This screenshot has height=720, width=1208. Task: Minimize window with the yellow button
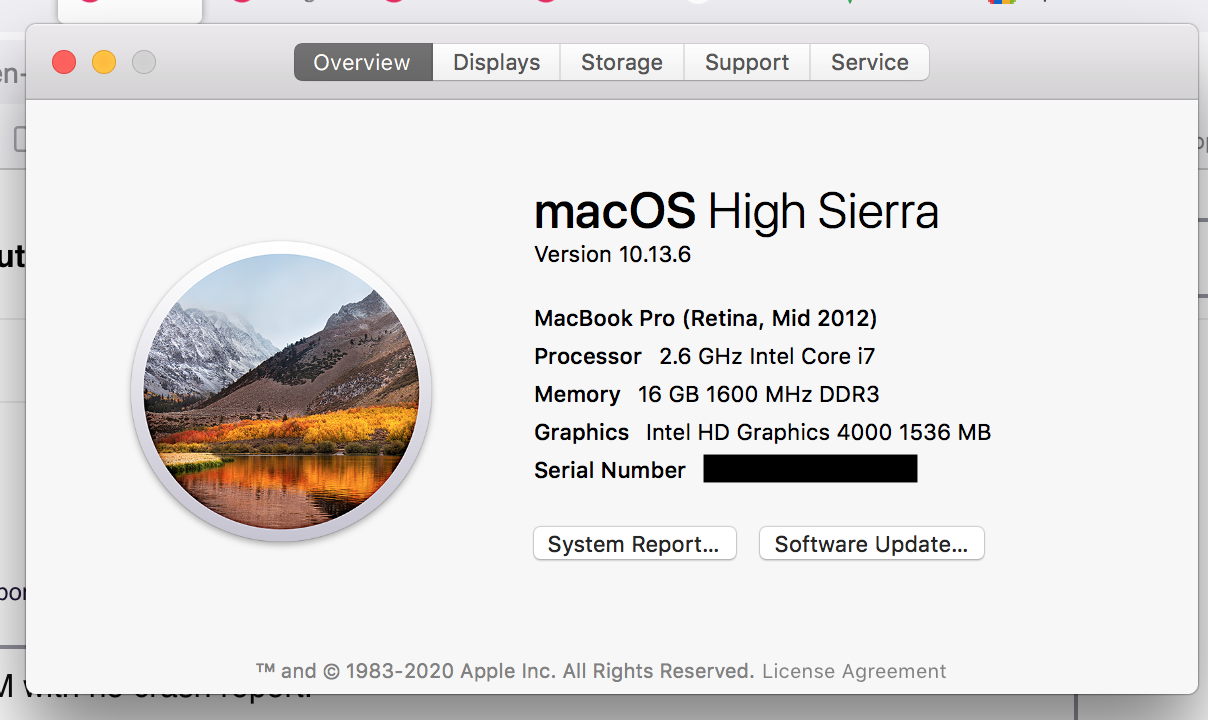tap(104, 62)
